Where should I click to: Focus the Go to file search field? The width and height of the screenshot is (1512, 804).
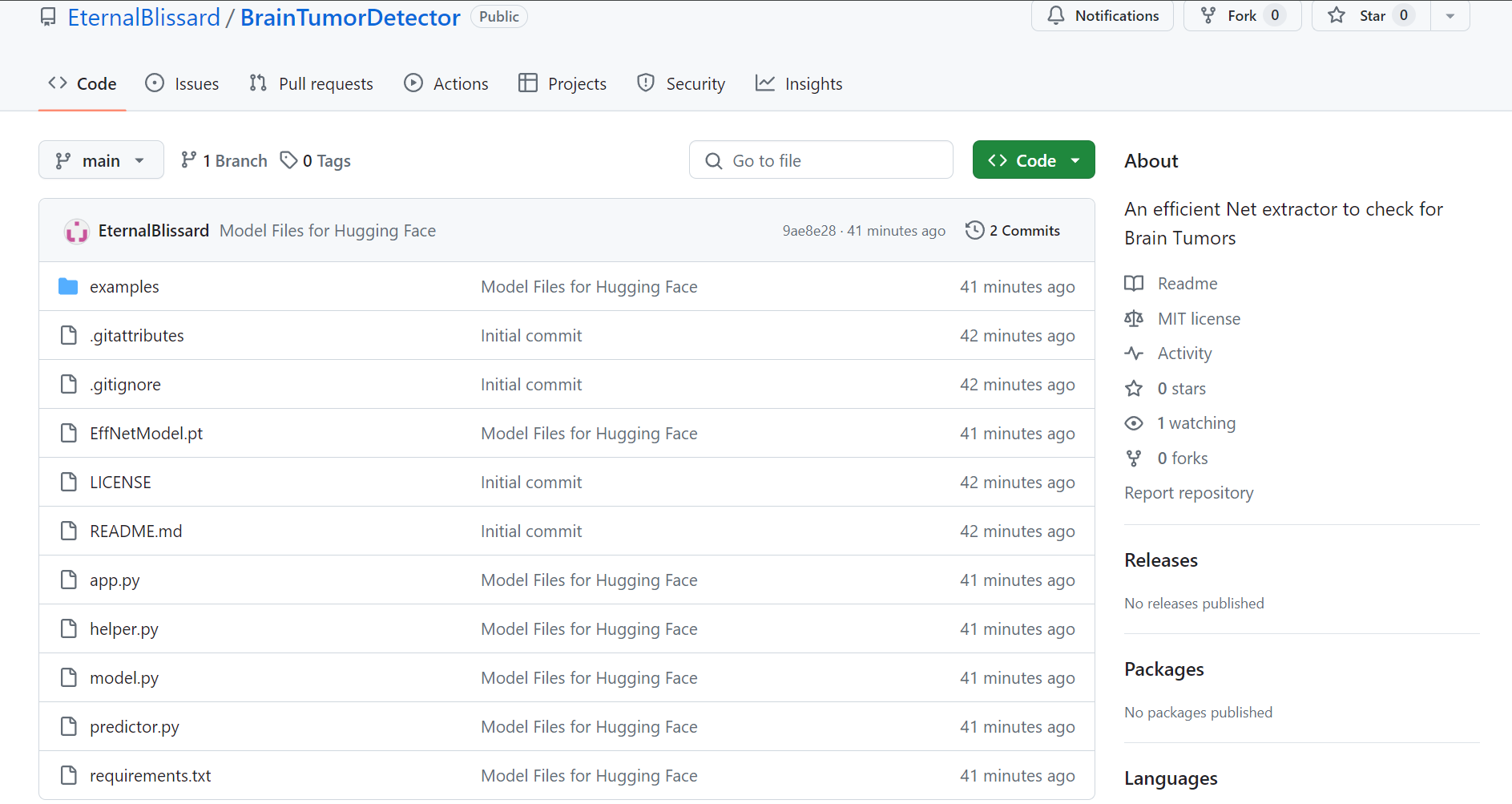pos(821,160)
